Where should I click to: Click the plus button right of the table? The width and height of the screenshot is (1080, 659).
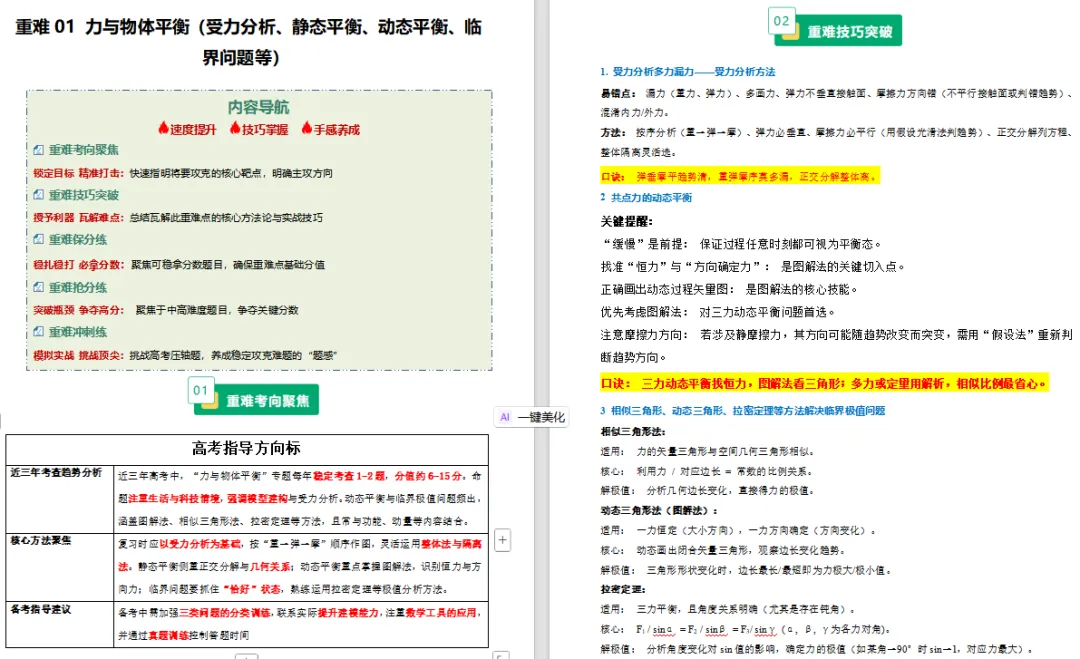[503, 540]
